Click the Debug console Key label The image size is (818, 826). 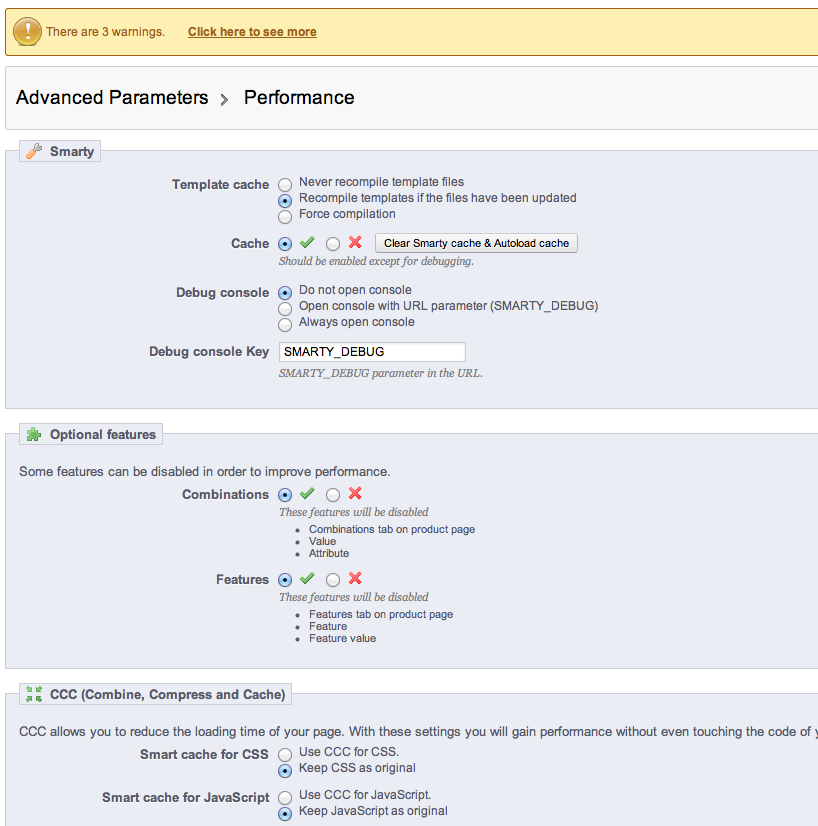coord(209,351)
